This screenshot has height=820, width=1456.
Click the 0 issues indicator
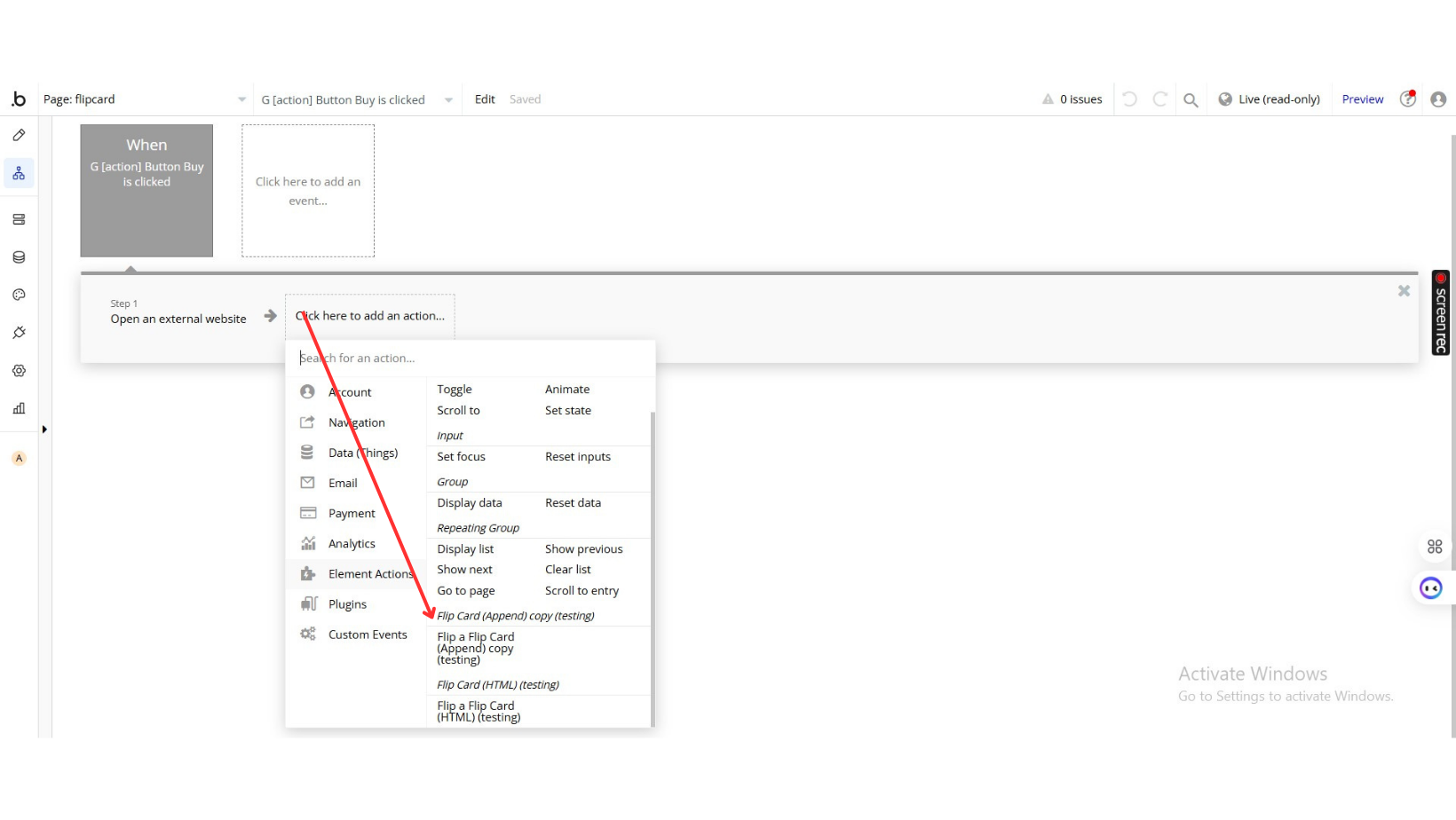click(x=1072, y=99)
